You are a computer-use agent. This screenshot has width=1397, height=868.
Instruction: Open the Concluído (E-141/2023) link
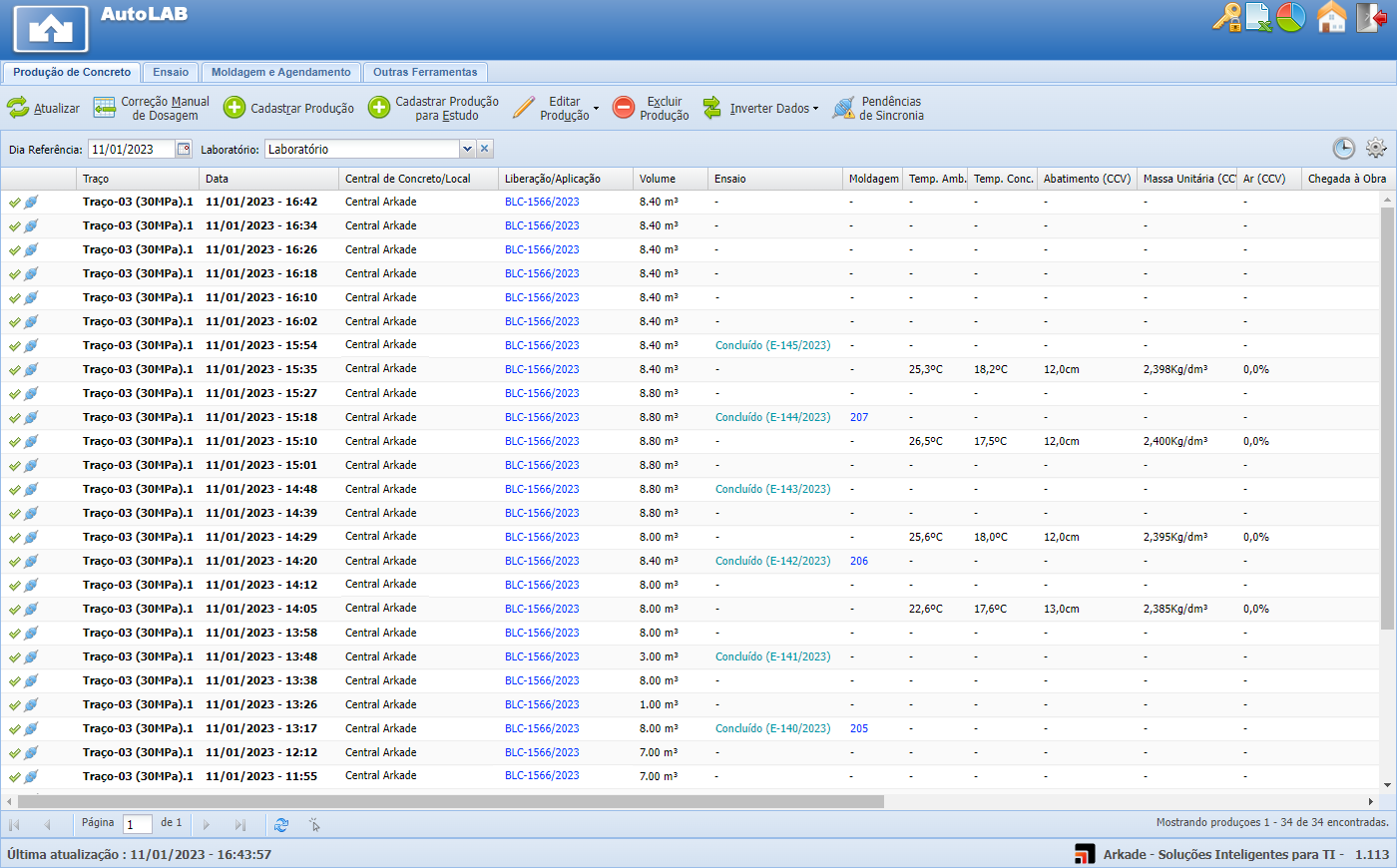772,656
